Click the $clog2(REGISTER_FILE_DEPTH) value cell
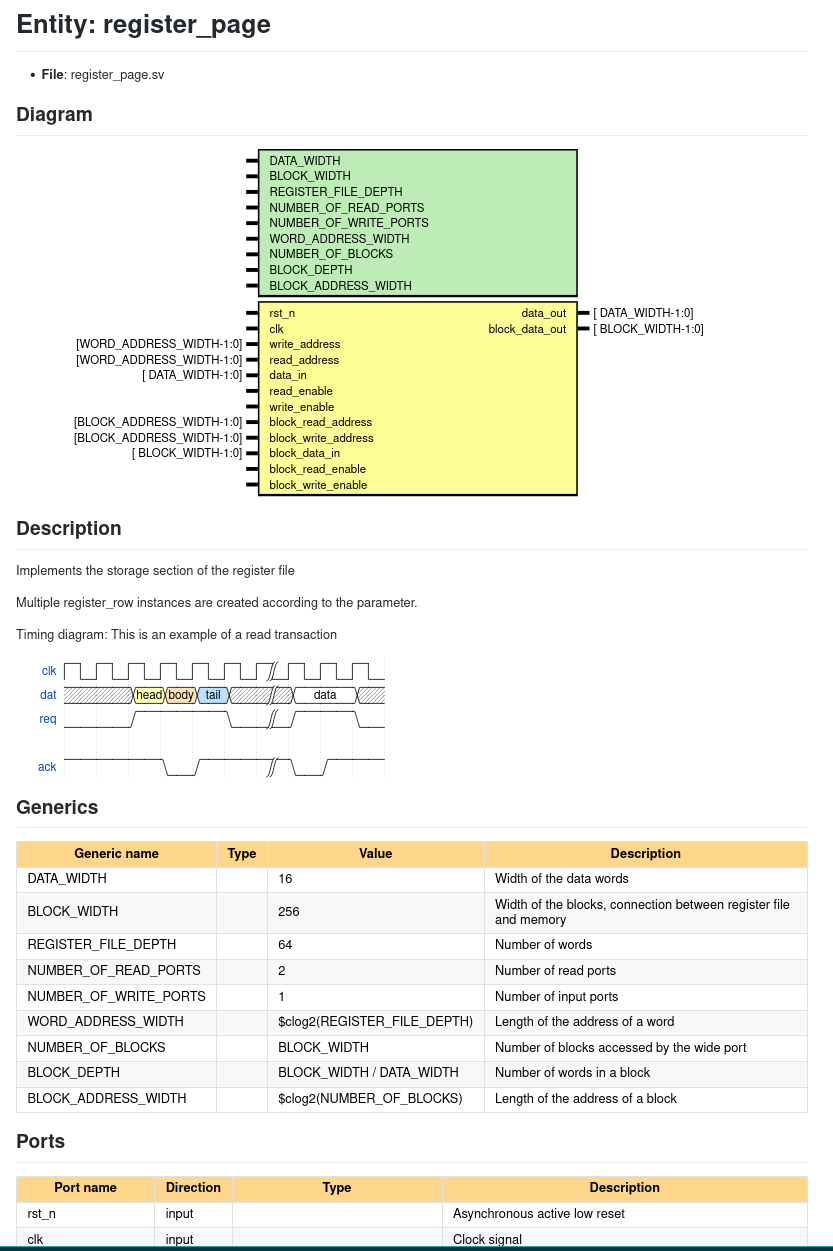 pyautogui.click(x=375, y=1022)
